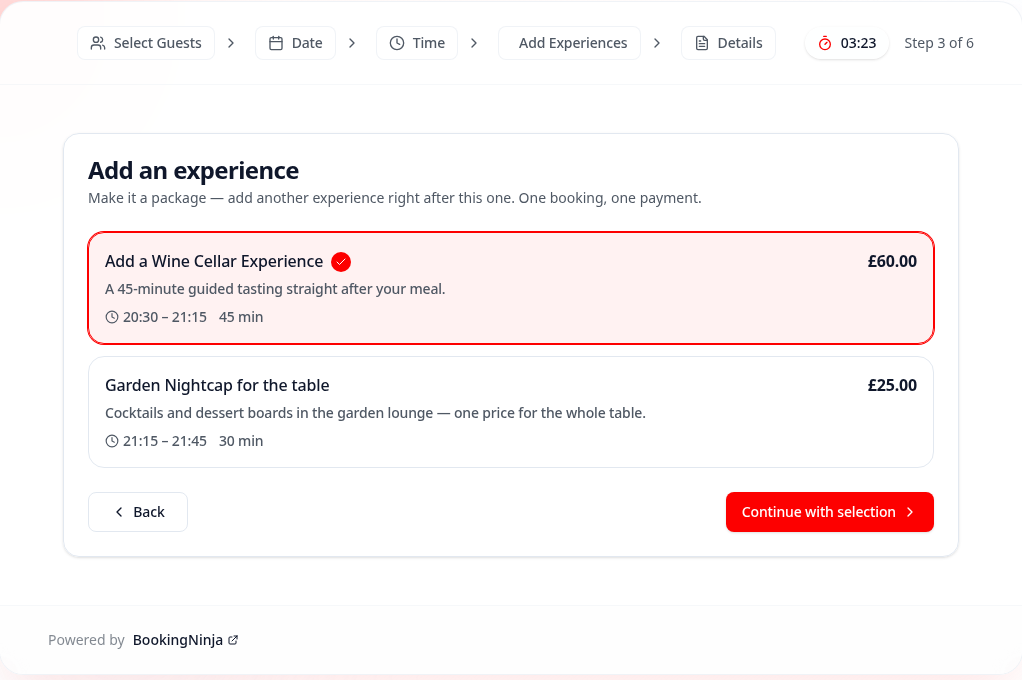Deselect the red Wine Cellar checkmark

click(x=341, y=261)
